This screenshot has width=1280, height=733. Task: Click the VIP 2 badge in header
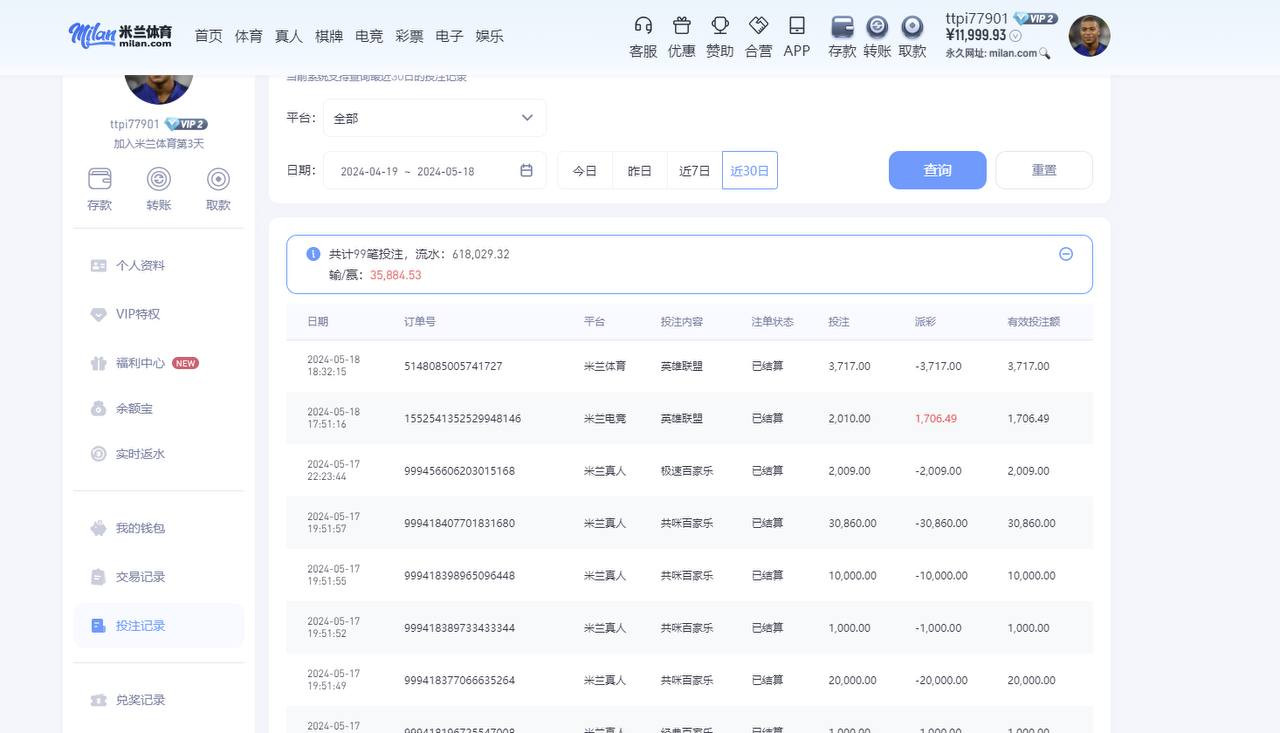point(1035,18)
